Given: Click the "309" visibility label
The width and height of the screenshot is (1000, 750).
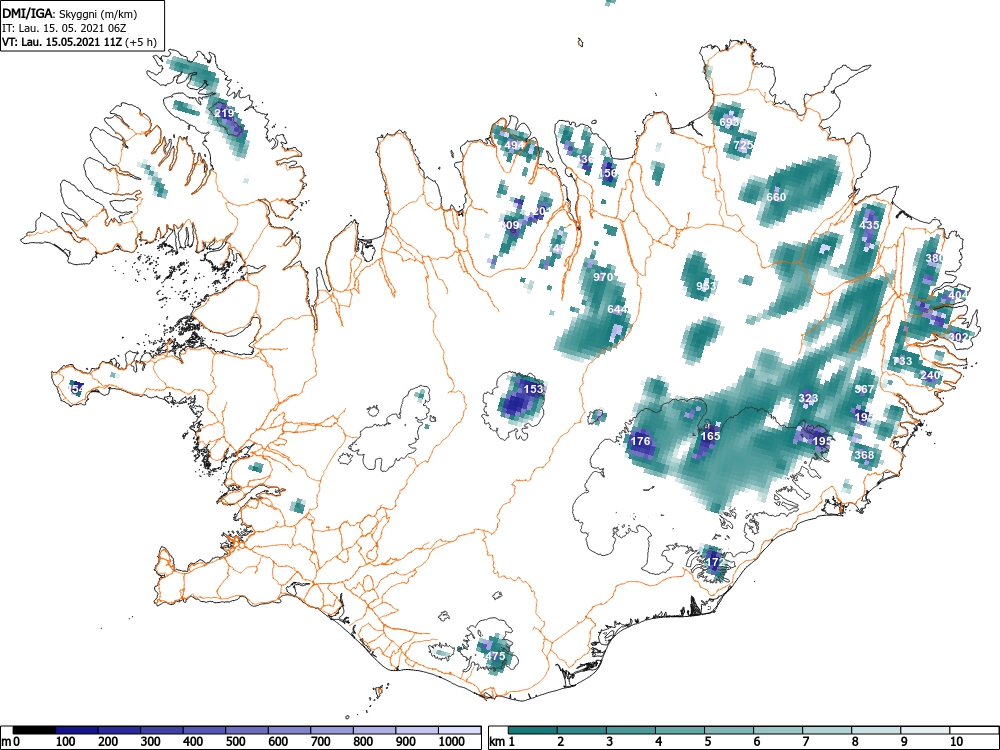Looking at the screenshot, I should pos(510,224).
